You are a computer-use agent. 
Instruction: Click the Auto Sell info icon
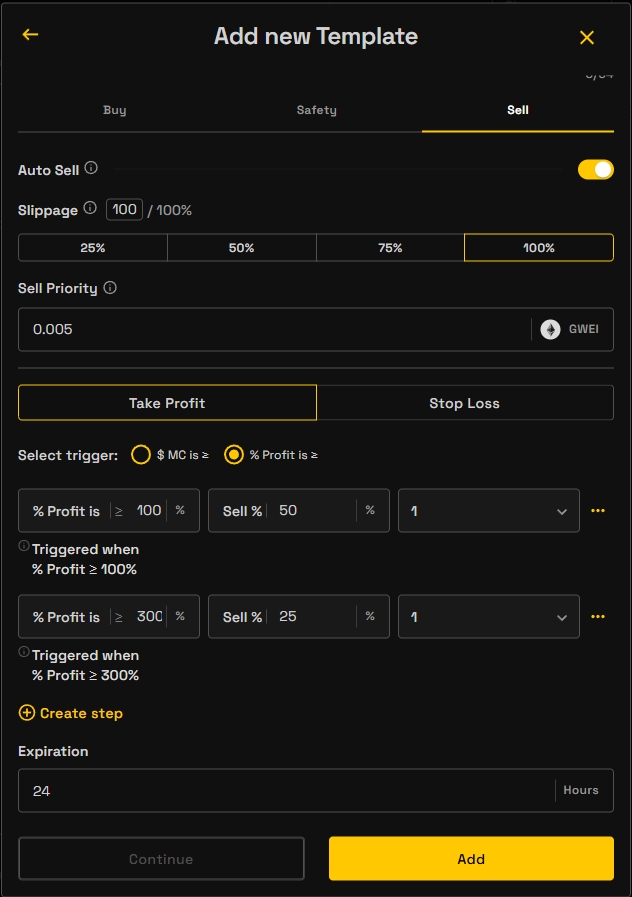(91, 169)
